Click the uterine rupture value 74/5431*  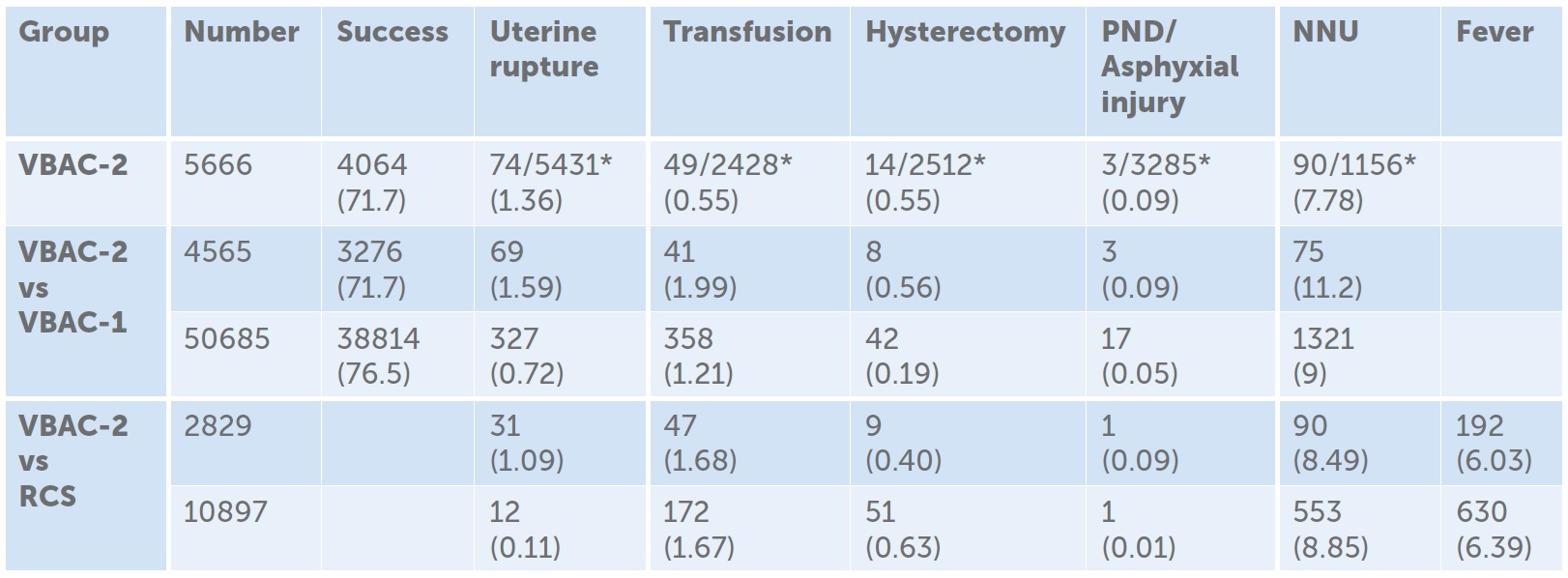coord(551,165)
